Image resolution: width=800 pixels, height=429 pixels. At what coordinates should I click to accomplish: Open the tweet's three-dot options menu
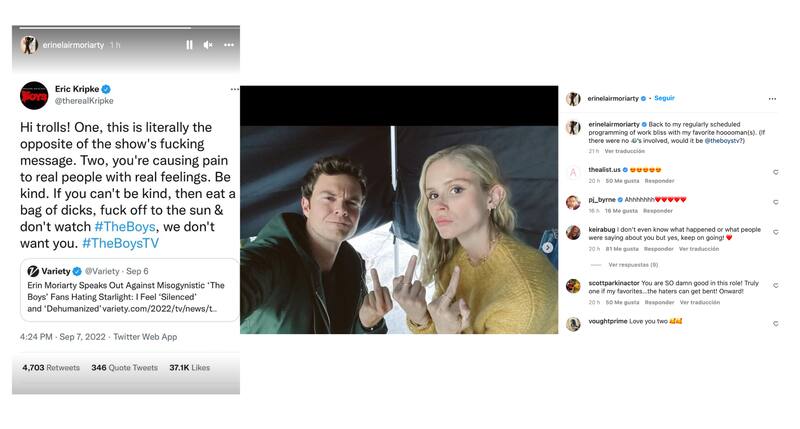click(234, 89)
